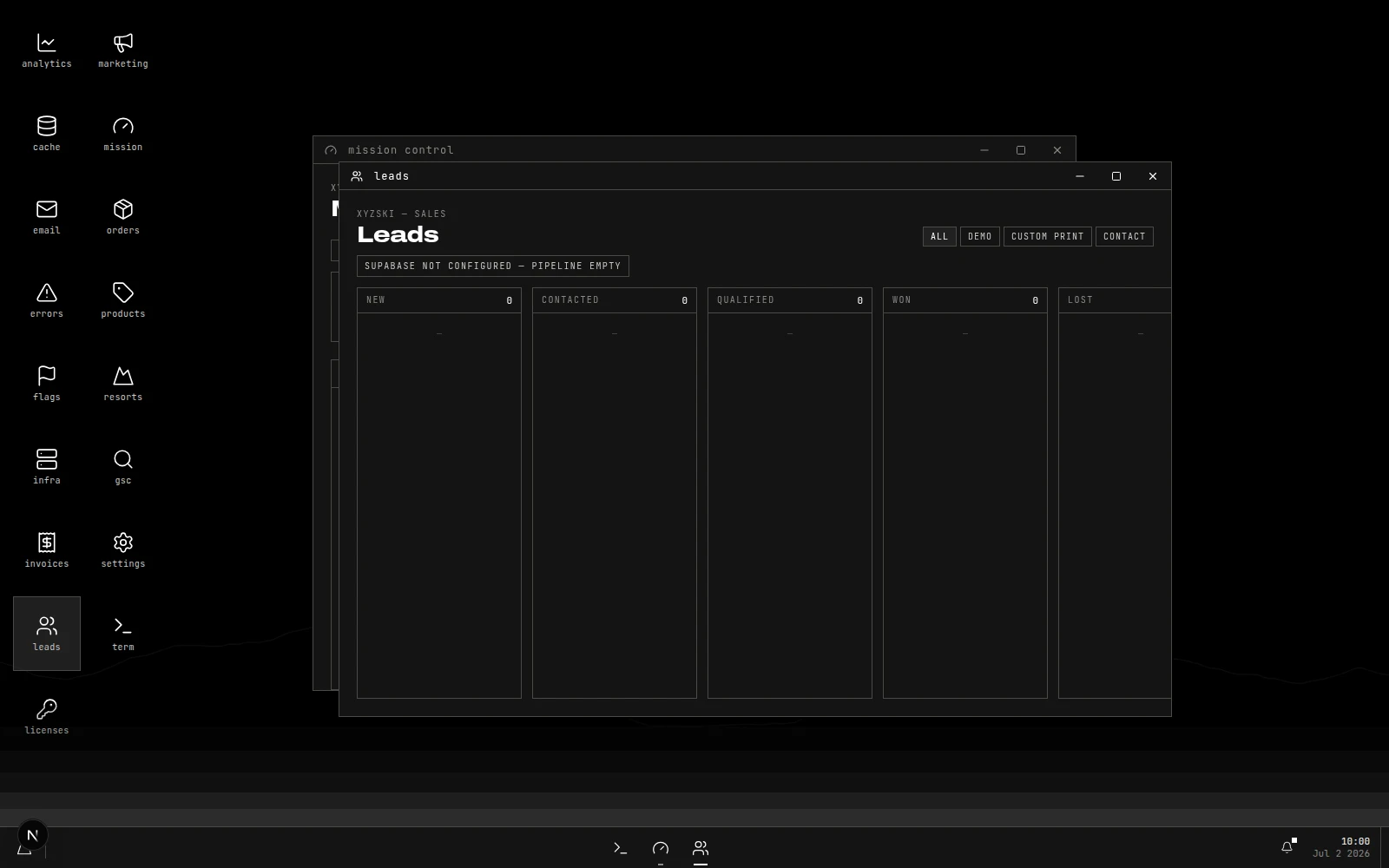Click the leads people icon in taskbar
Image resolution: width=1389 pixels, height=868 pixels.
click(x=701, y=848)
